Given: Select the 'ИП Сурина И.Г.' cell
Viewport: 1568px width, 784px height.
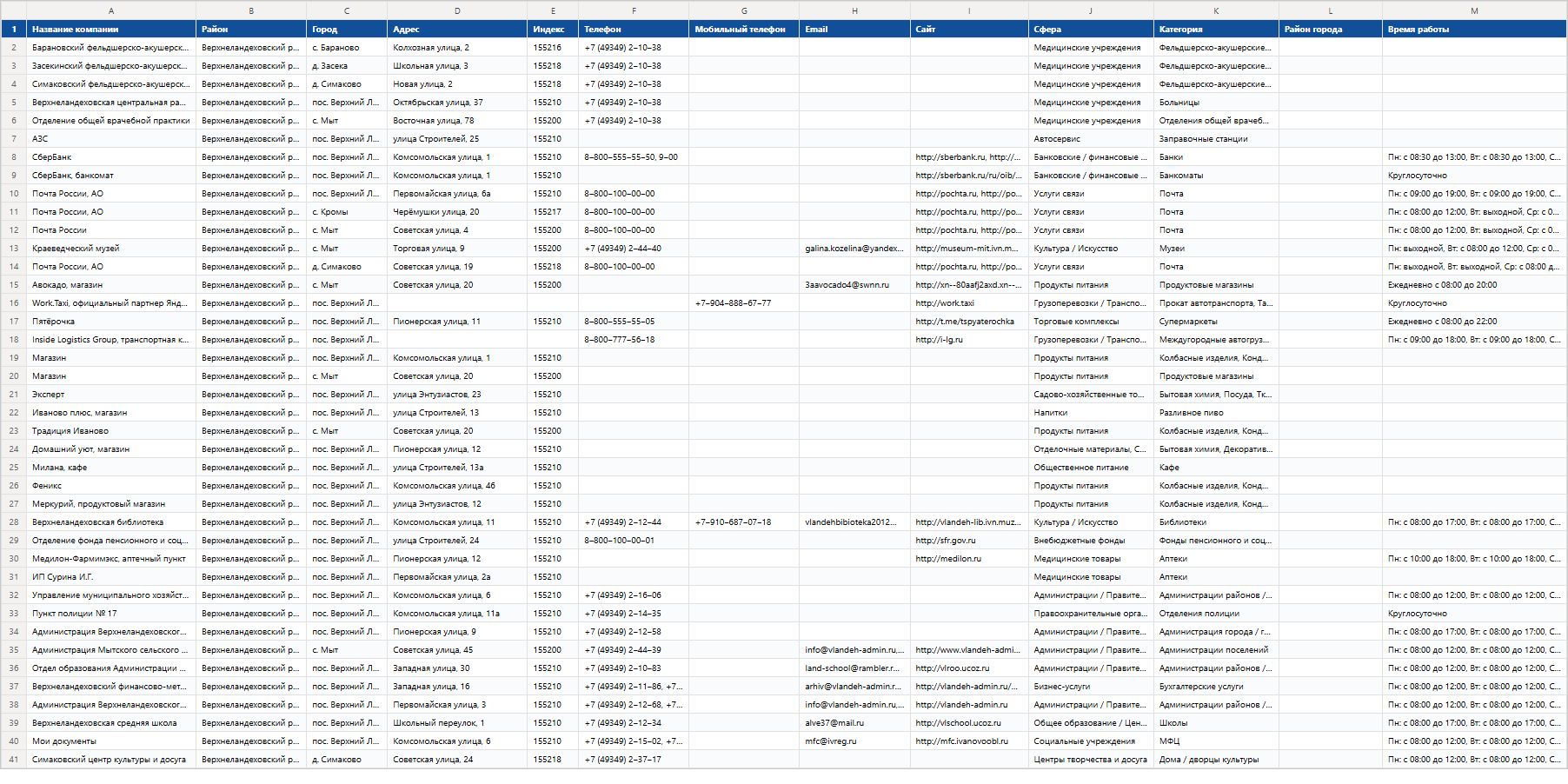Looking at the screenshot, I should [111, 576].
